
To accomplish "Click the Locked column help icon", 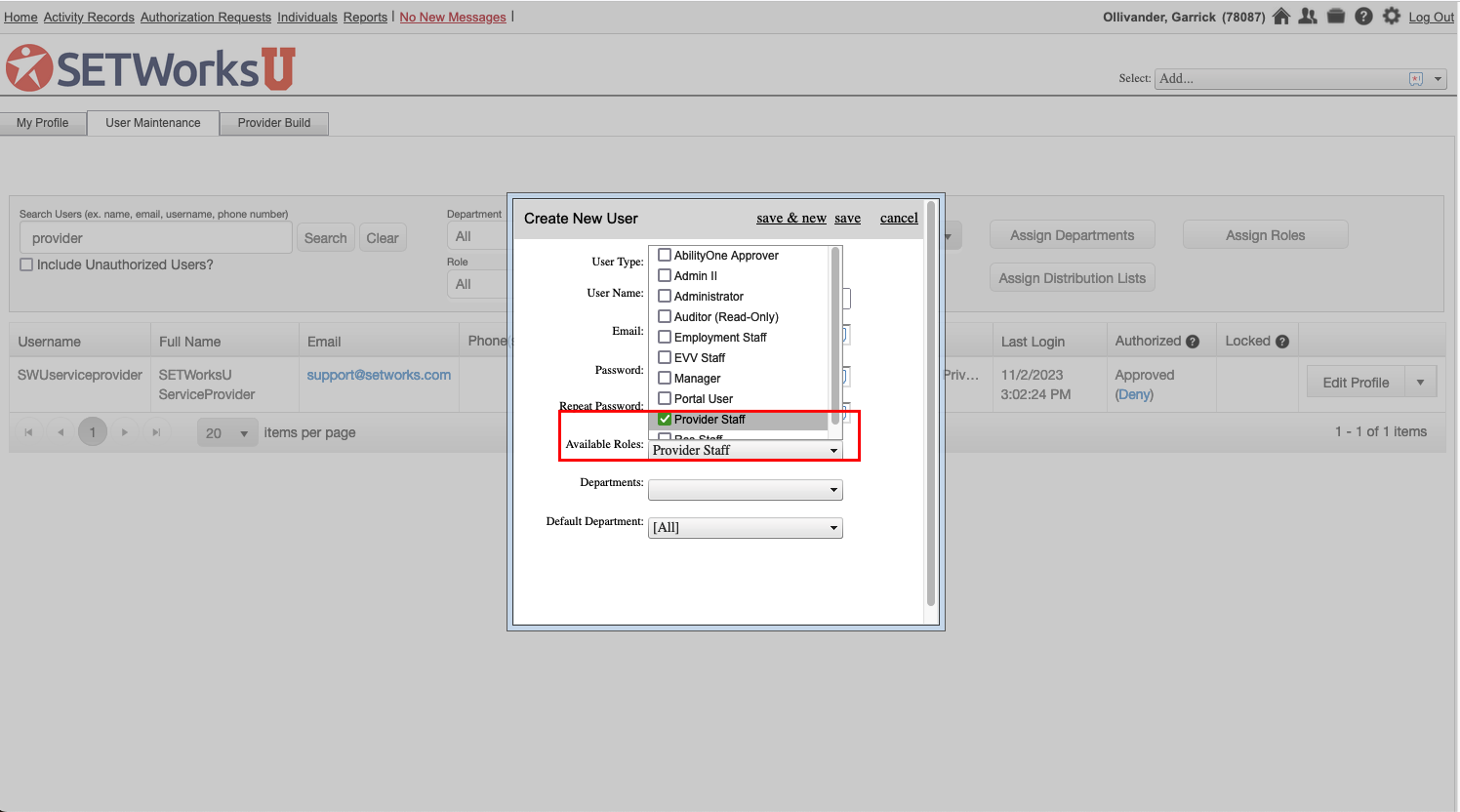I will pos(1282,342).
